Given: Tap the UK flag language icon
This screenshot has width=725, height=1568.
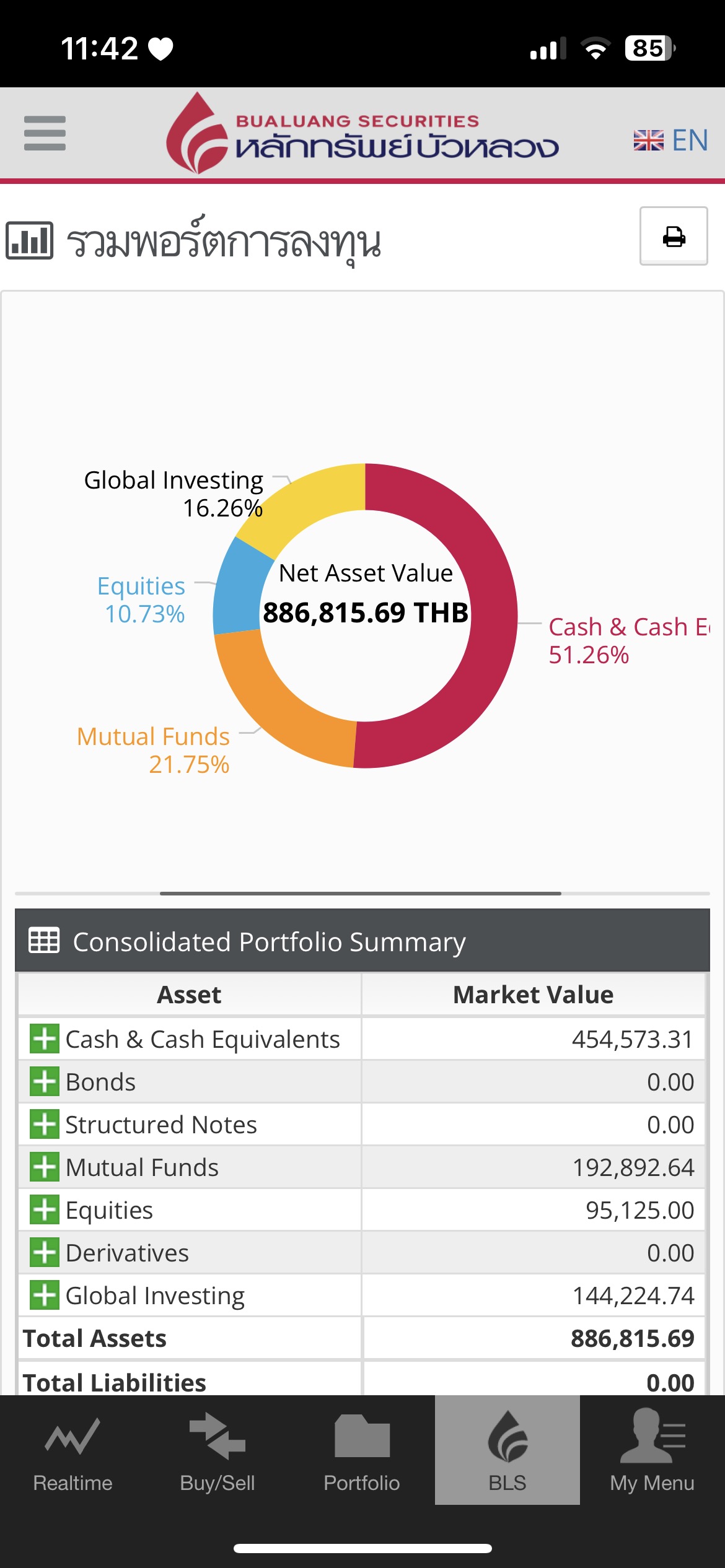Looking at the screenshot, I should pyautogui.click(x=648, y=141).
